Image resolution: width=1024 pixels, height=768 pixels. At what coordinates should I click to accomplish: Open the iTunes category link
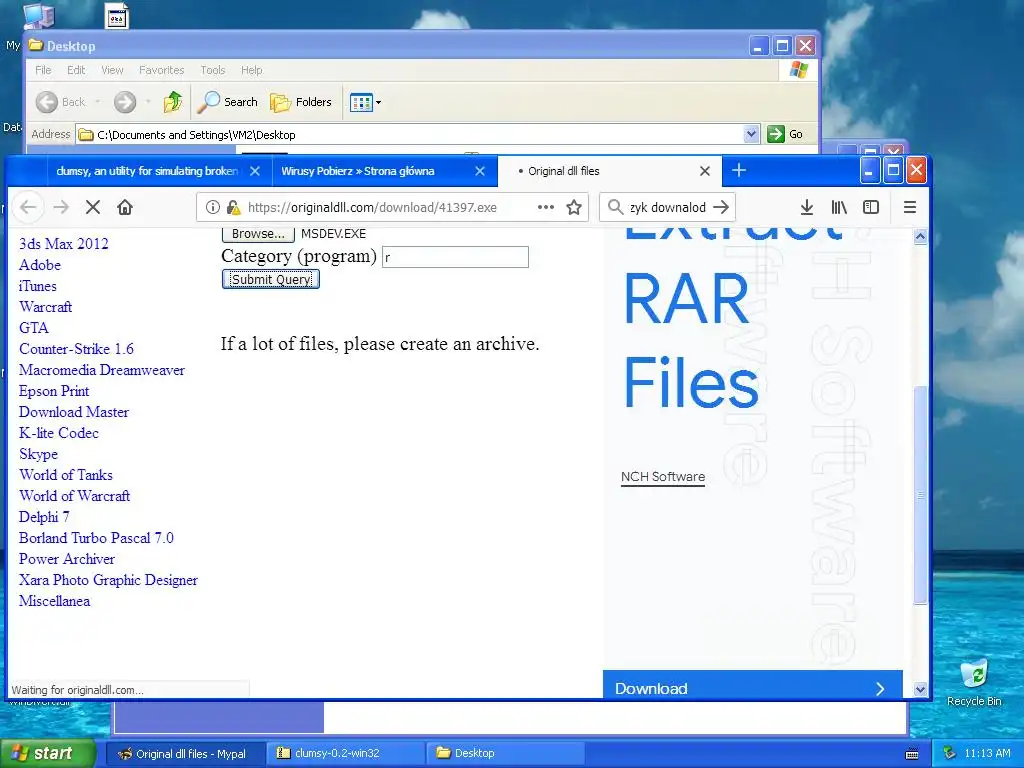[38, 286]
